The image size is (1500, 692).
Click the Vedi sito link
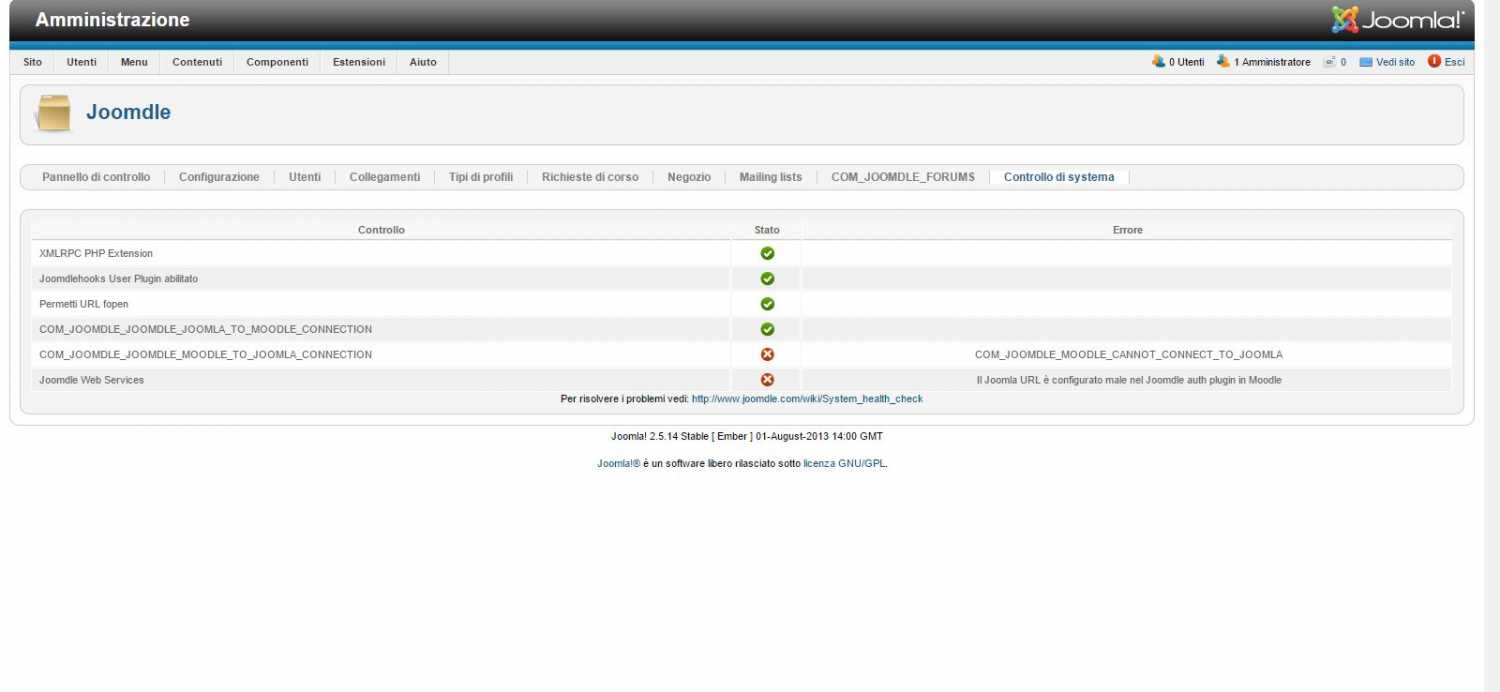point(1395,62)
